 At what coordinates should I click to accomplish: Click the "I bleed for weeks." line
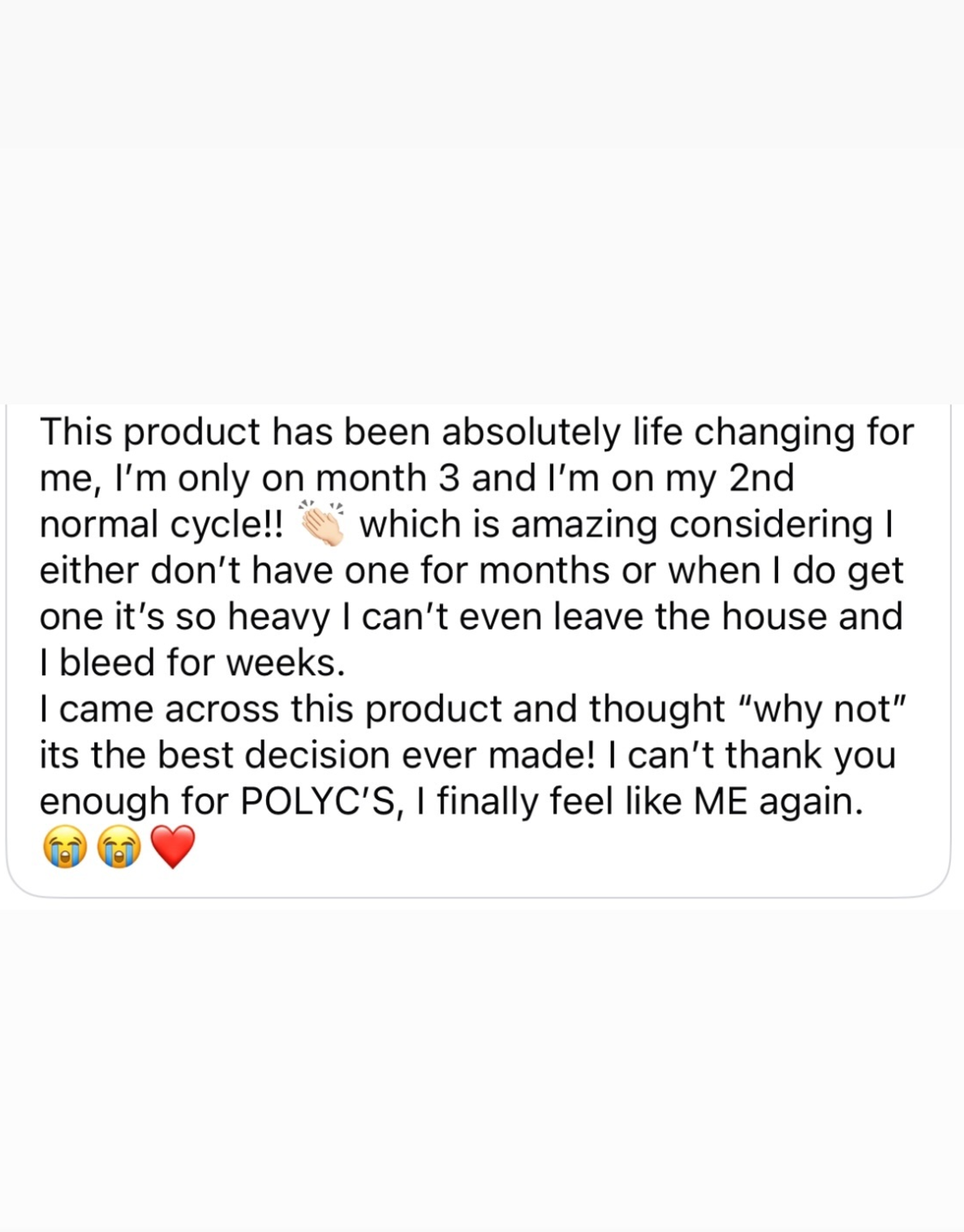[192, 663]
